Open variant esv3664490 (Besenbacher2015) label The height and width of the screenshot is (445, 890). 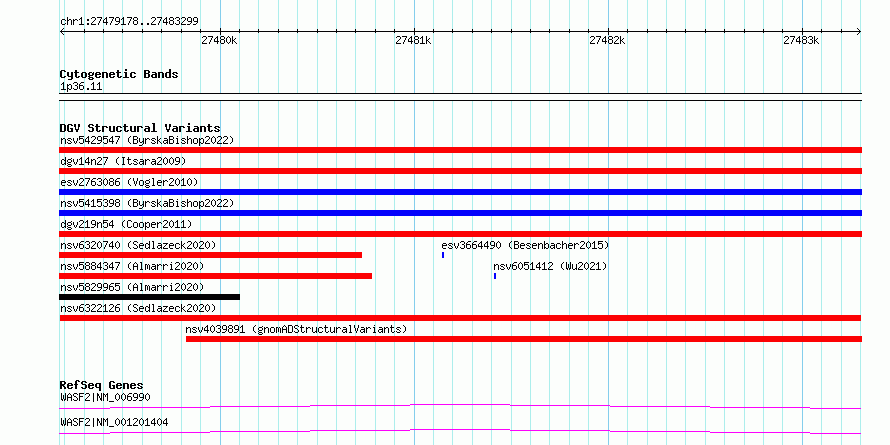[x=525, y=245]
